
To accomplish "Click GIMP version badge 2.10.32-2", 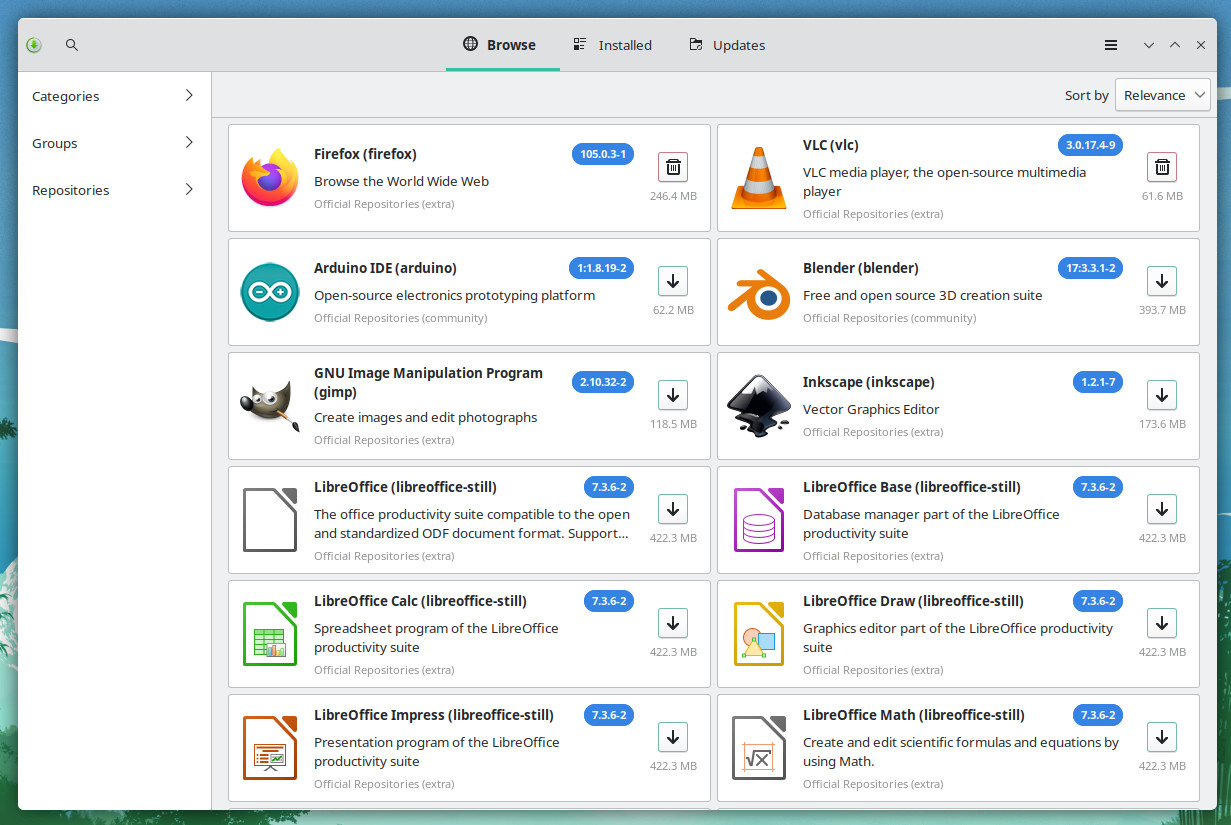I will pyautogui.click(x=603, y=382).
